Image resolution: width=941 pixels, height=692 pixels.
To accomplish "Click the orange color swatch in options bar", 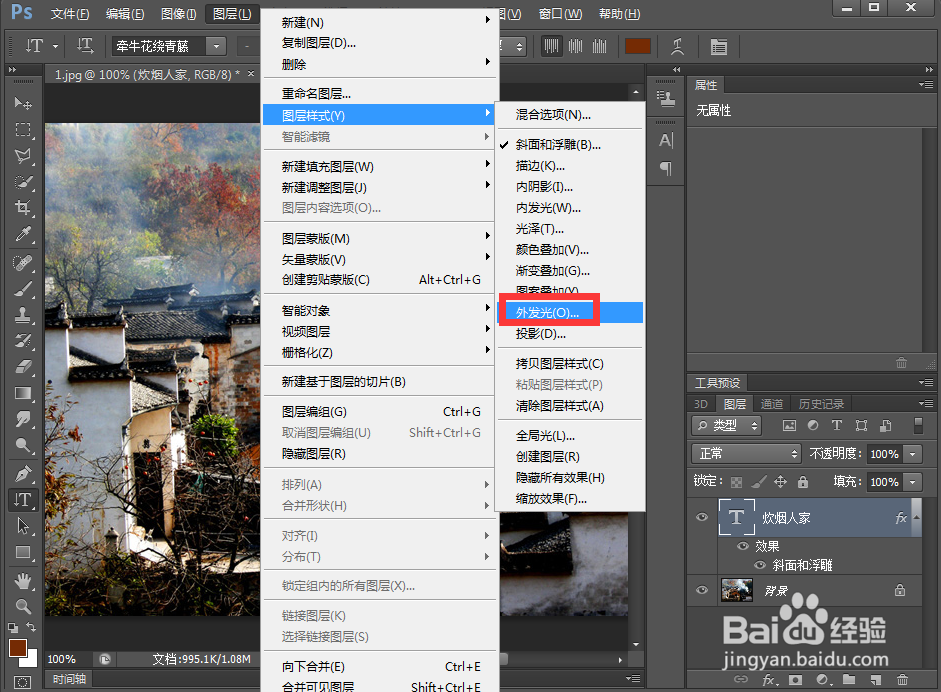I will 638,46.
